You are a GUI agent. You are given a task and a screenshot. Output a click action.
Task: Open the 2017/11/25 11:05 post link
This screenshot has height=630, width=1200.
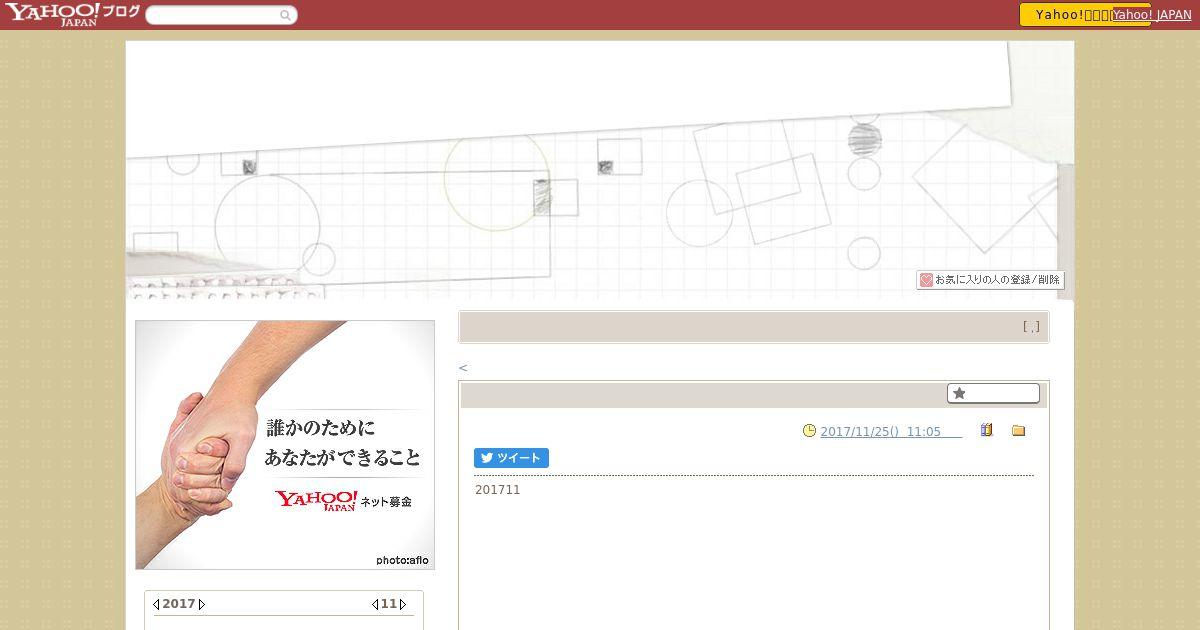(x=891, y=432)
